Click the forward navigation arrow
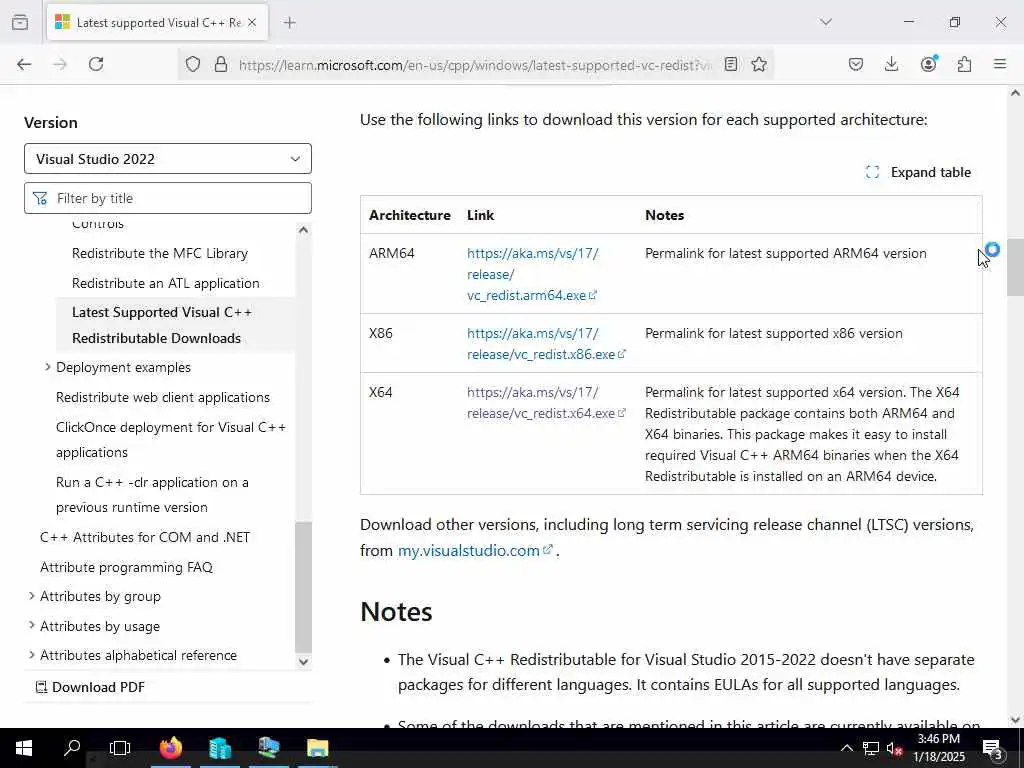This screenshot has height=768, width=1024. (x=60, y=64)
